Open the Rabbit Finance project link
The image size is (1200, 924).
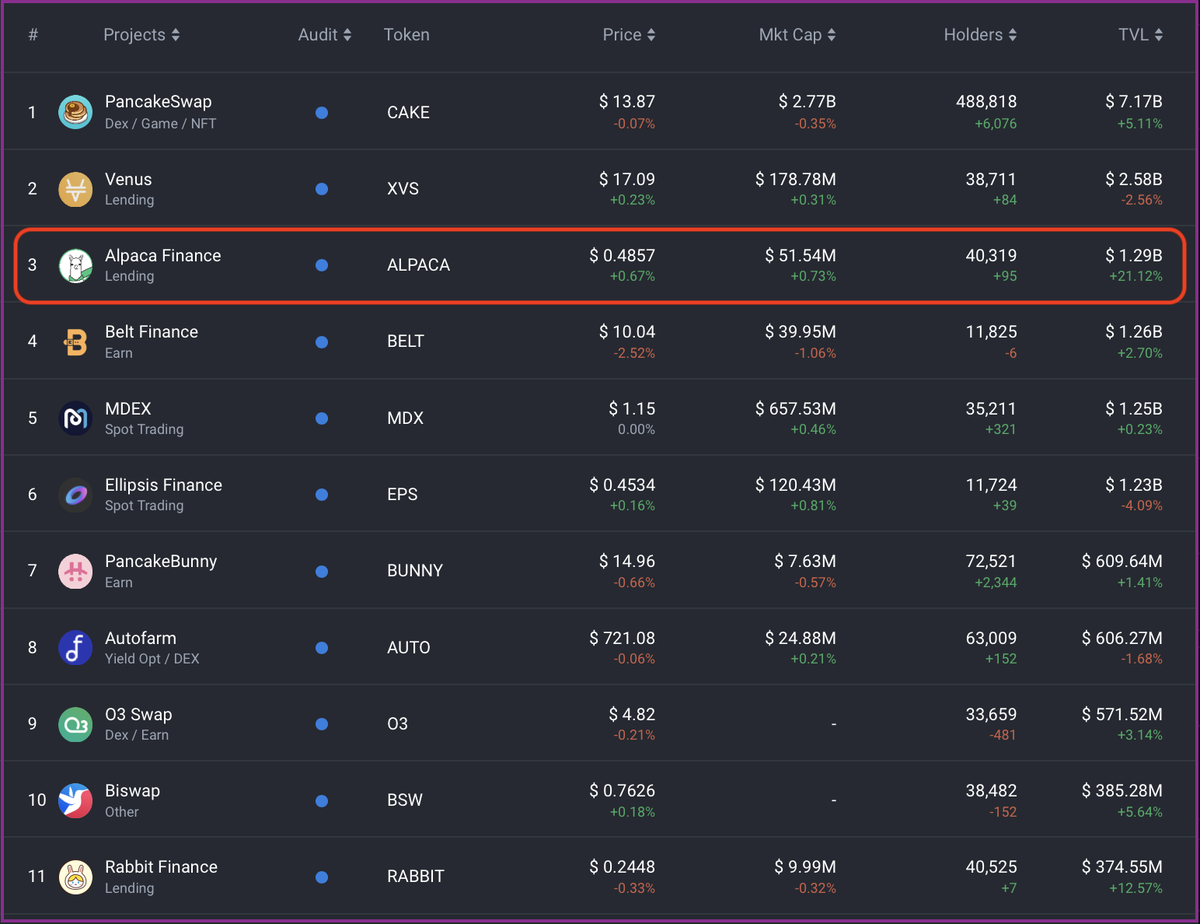point(161,867)
